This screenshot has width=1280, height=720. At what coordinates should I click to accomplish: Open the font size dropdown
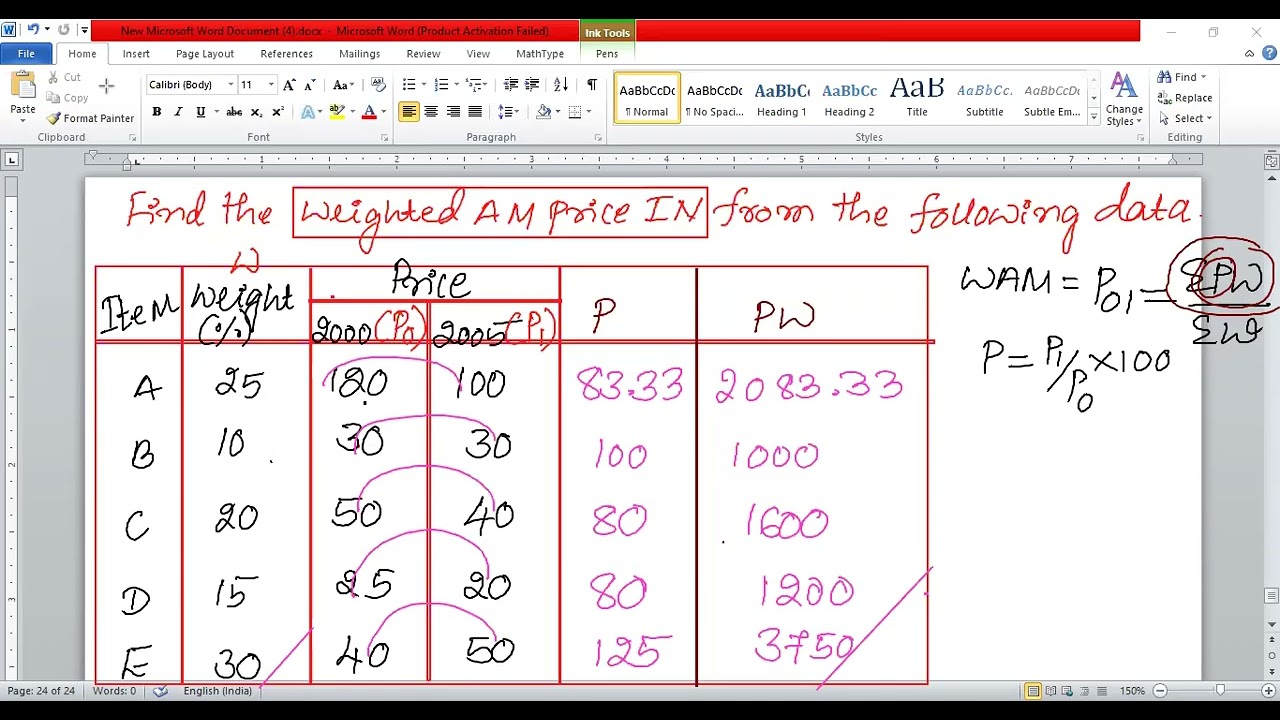[x=271, y=85]
